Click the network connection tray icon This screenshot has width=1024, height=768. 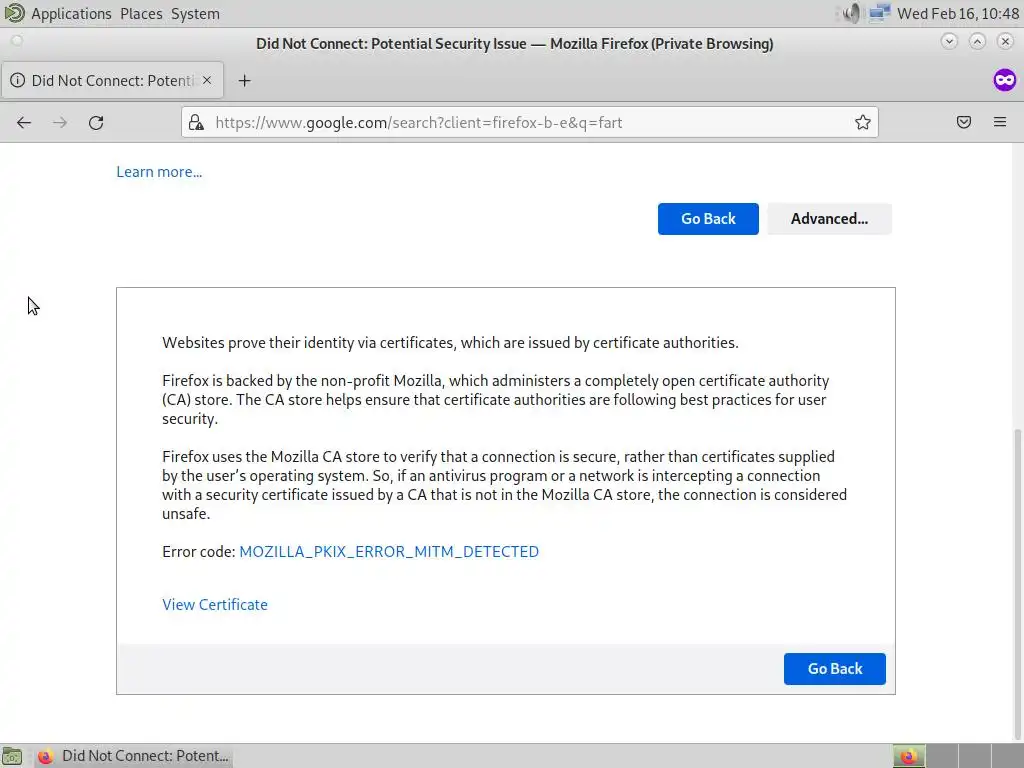pyautogui.click(x=880, y=13)
